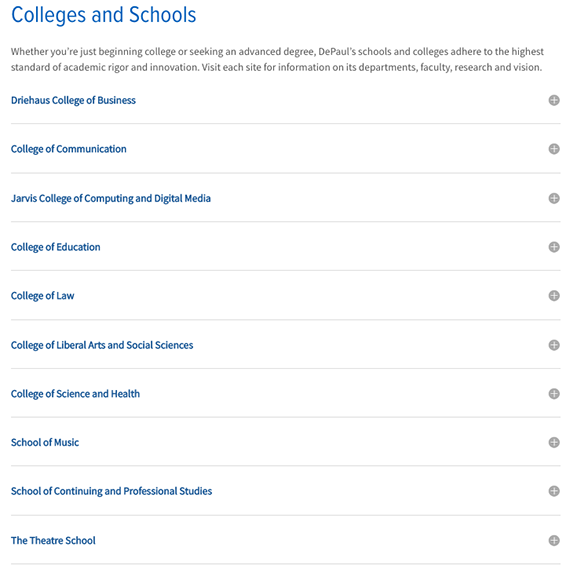Click plus icon beside School of Music
This screenshot has height=569, width=570.
[554, 442]
